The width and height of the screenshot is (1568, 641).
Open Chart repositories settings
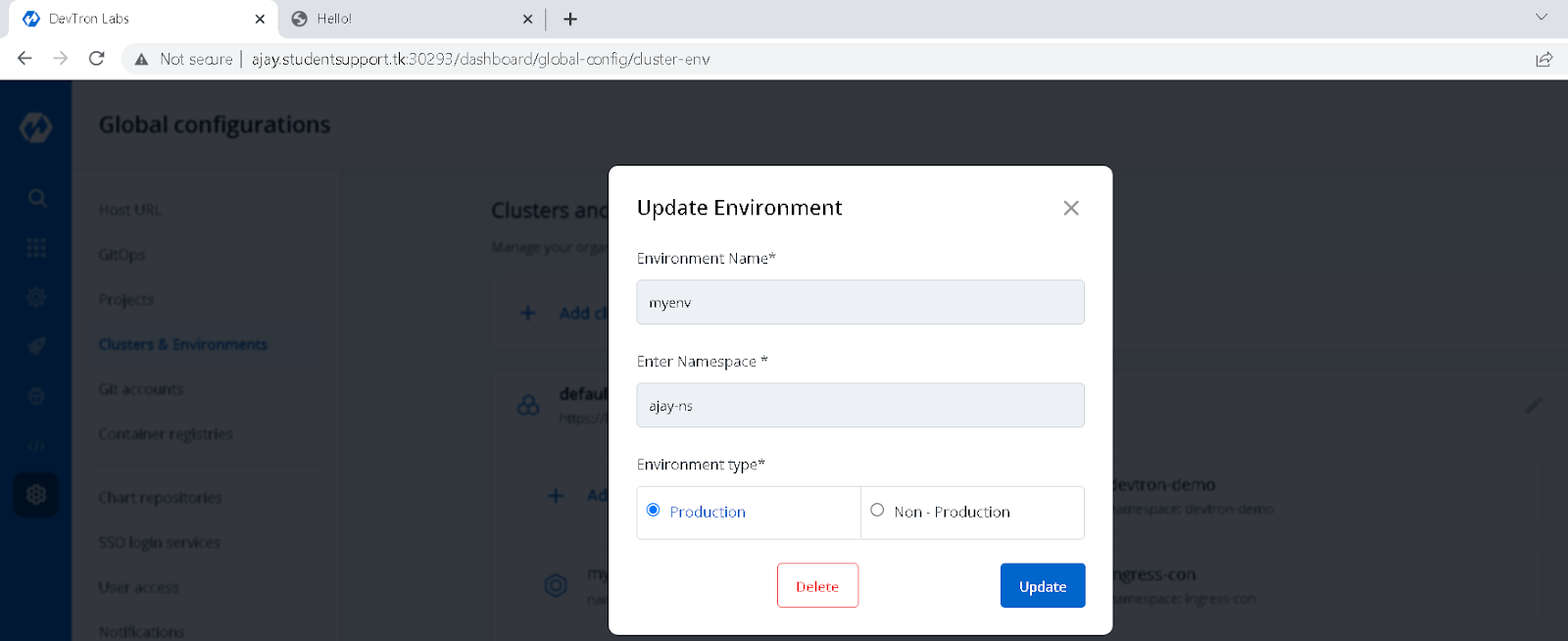(x=160, y=498)
